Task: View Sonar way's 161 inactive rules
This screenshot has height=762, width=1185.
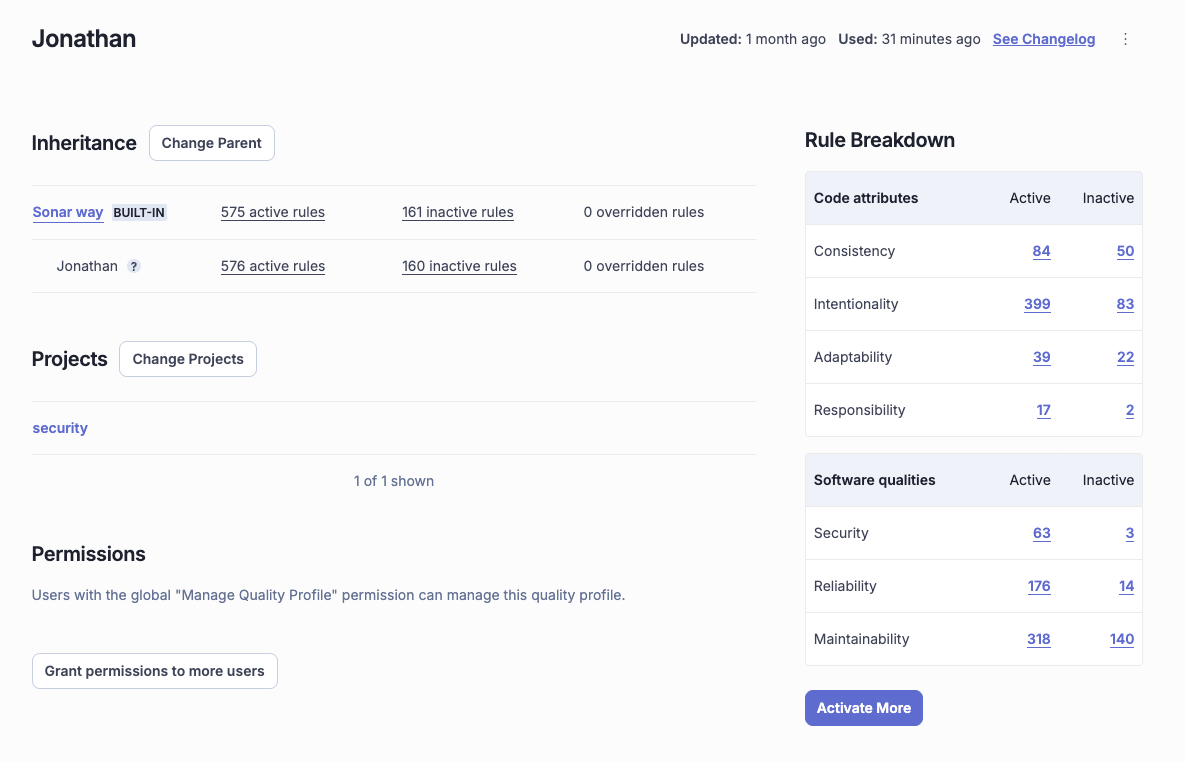Action: pos(457,212)
